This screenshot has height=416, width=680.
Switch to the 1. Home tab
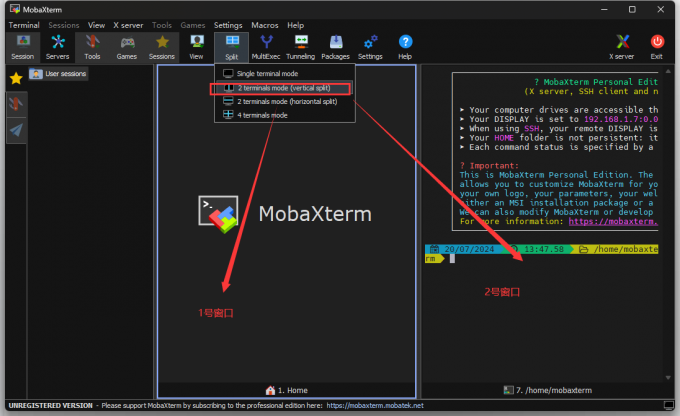coord(287,390)
